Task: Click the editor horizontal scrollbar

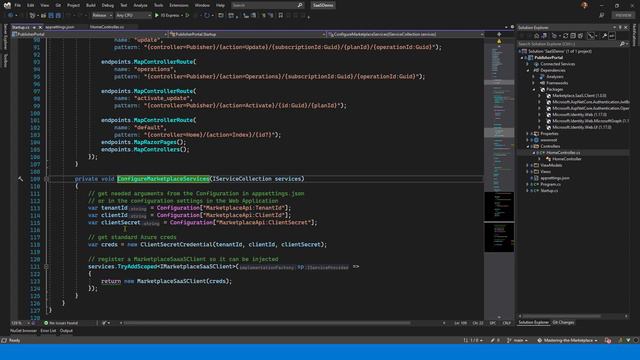Action: click(267, 323)
